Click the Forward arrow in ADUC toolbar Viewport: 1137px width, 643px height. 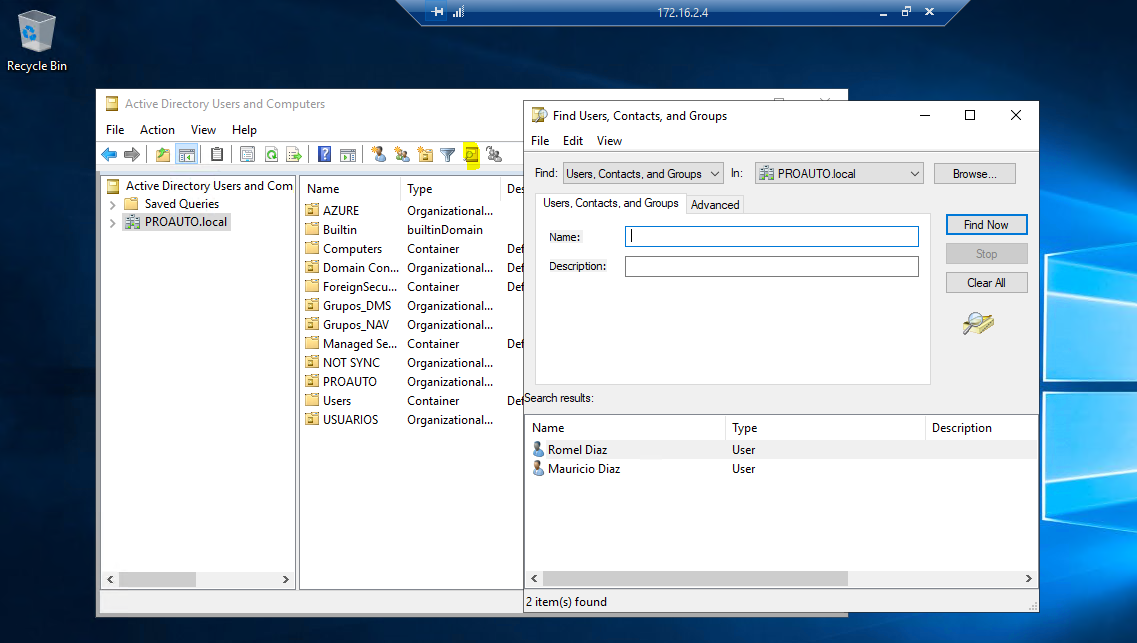[131, 154]
